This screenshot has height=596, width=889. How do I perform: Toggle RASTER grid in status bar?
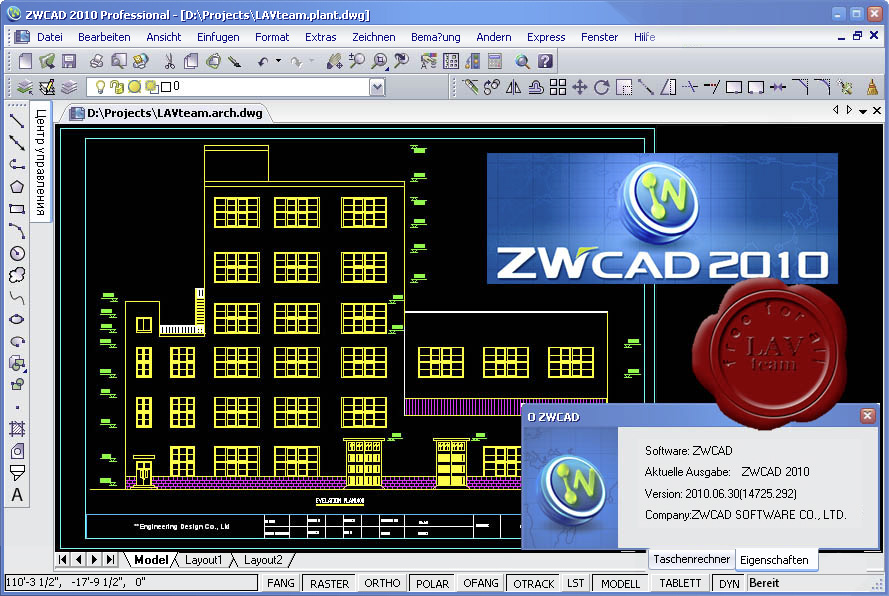pyautogui.click(x=329, y=583)
